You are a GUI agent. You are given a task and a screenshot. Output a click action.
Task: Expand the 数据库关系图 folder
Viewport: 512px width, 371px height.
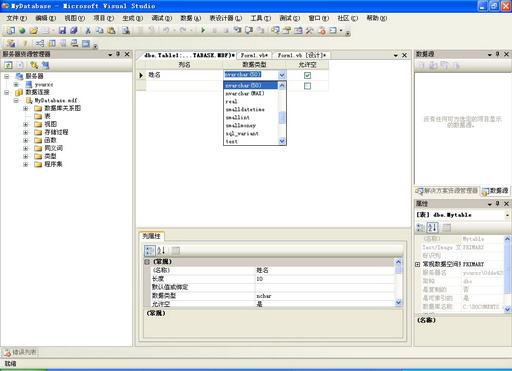click(x=25, y=108)
